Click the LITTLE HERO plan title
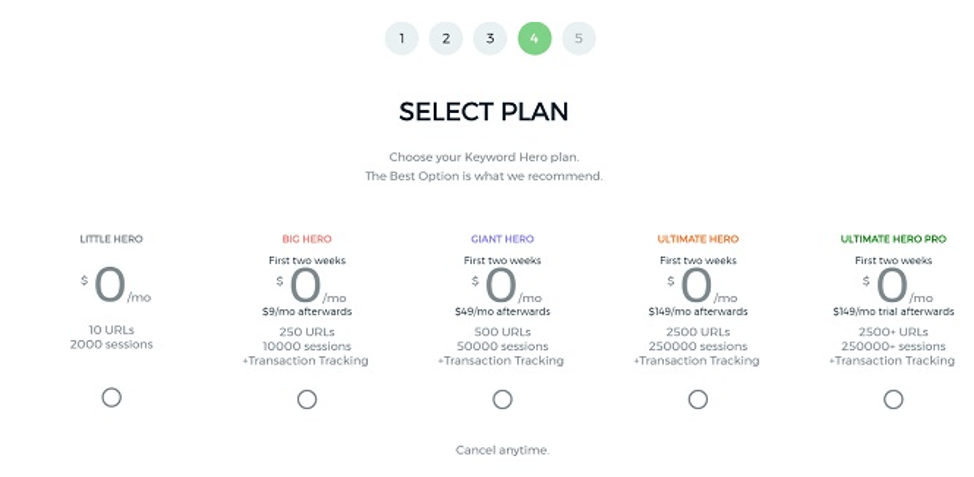974x477 pixels. [x=111, y=239]
